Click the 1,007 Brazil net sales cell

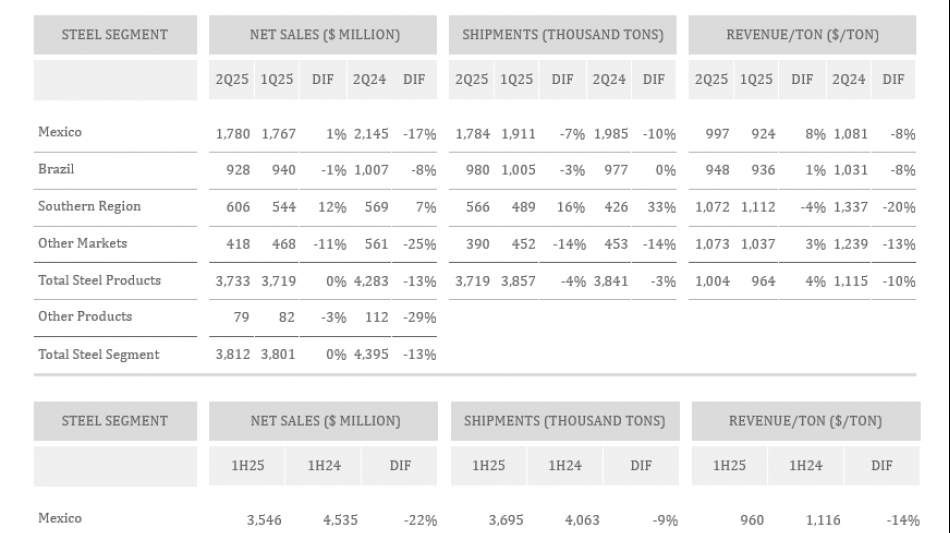click(x=370, y=170)
